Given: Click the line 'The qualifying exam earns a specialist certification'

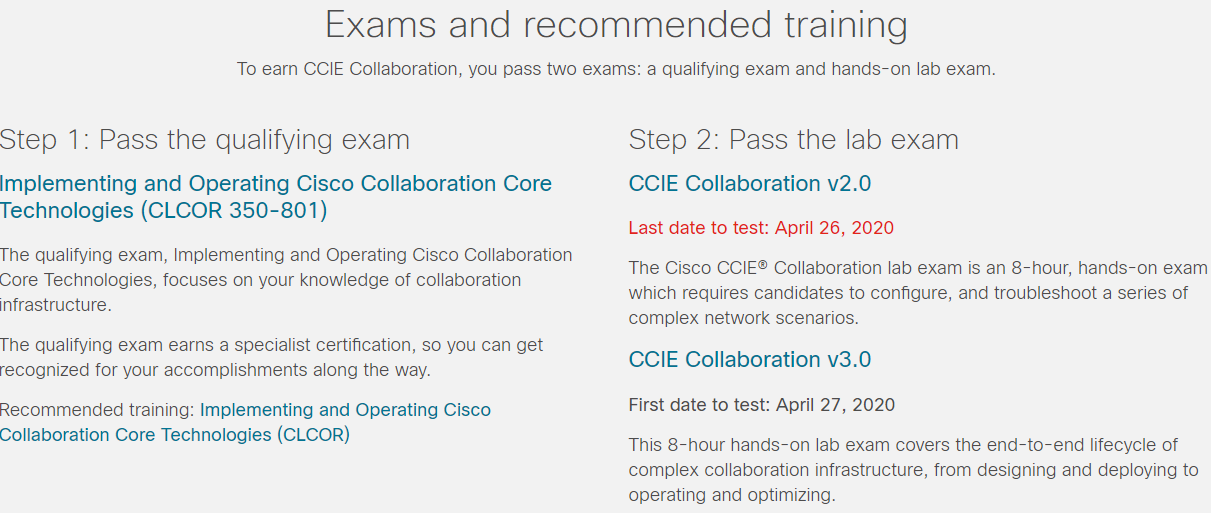Looking at the screenshot, I should click(272, 345).
